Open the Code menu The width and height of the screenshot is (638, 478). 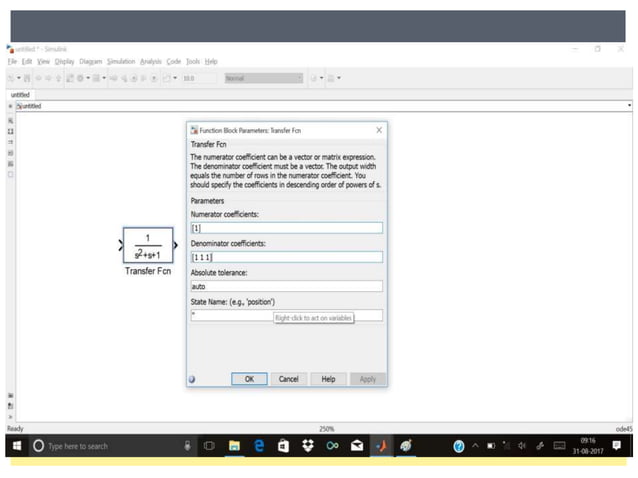[x=174, y=61]
